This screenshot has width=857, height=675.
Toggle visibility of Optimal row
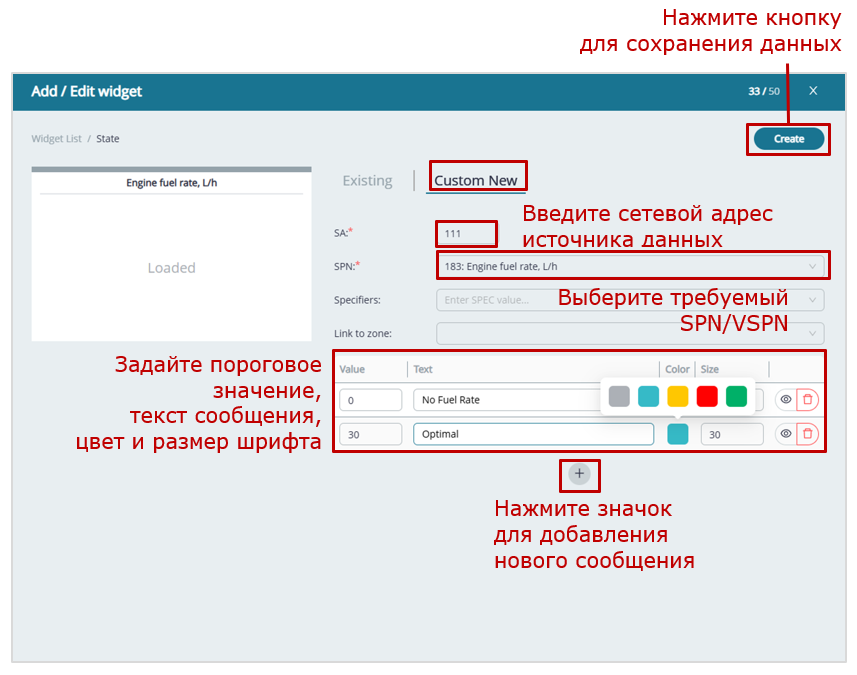(786, 434)
